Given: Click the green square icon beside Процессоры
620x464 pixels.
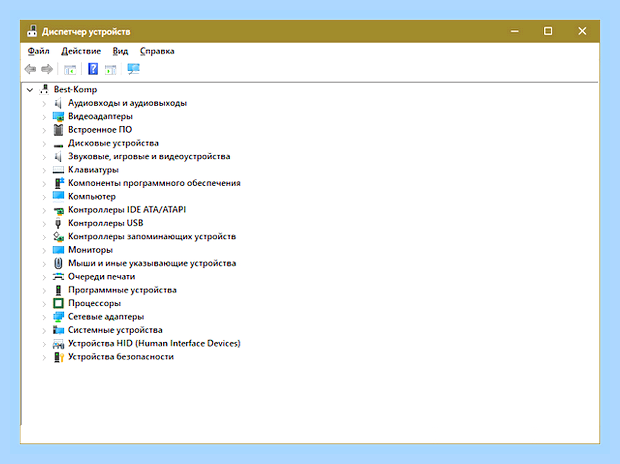Looking at the screenshot, I should 58,303.
